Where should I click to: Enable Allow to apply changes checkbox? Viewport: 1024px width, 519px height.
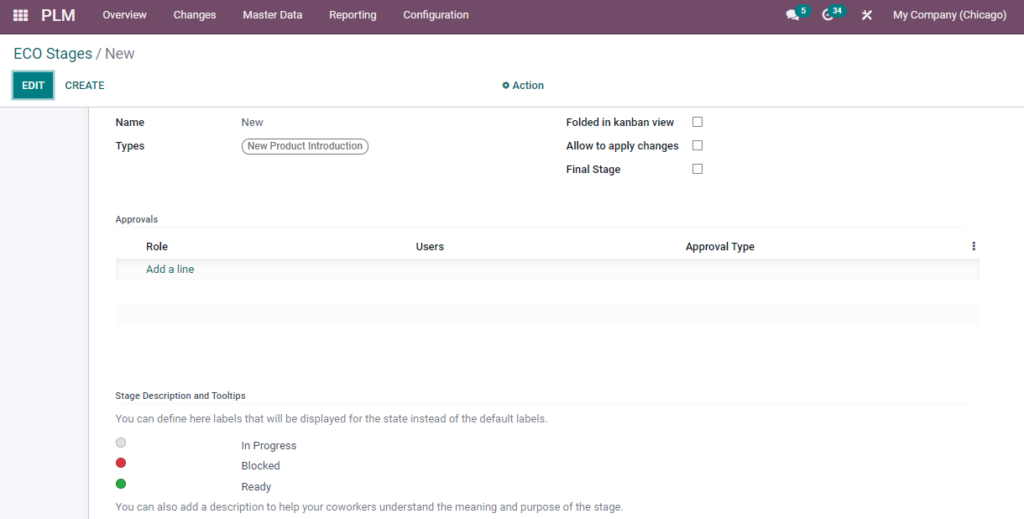pyautogui.click(x=697, y=146)
